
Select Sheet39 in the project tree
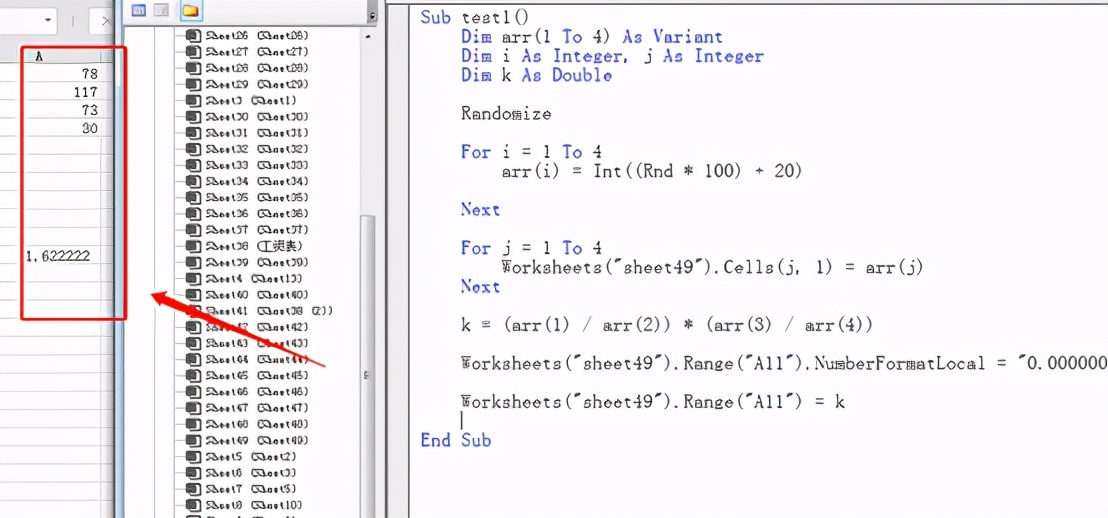pos(247,262)
